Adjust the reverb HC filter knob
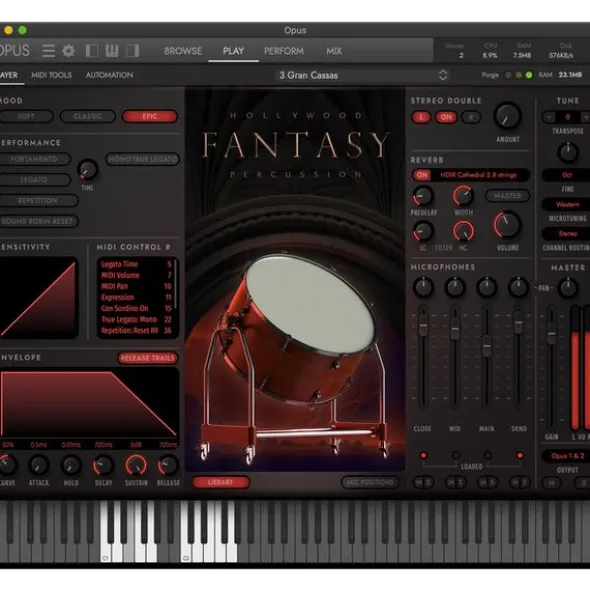Screen dimensions: 590x591 coord(463,231)
